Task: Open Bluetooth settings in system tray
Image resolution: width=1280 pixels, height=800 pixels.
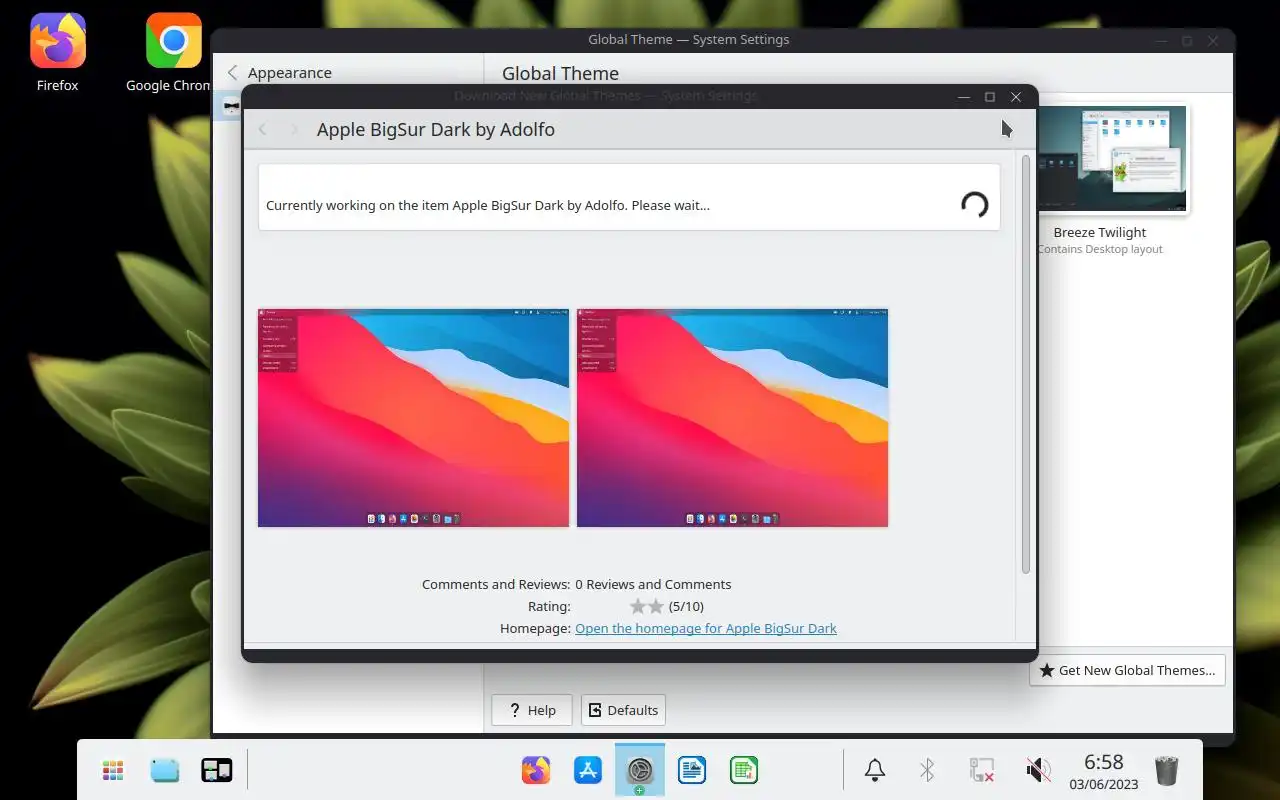Action: tap(927, 770)
